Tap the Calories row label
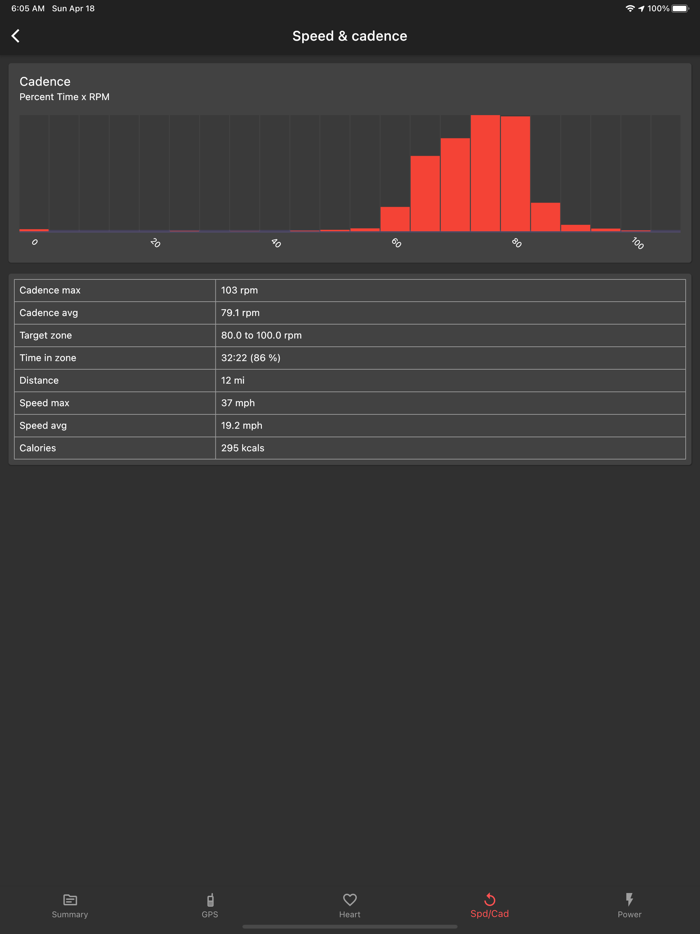 38,448
